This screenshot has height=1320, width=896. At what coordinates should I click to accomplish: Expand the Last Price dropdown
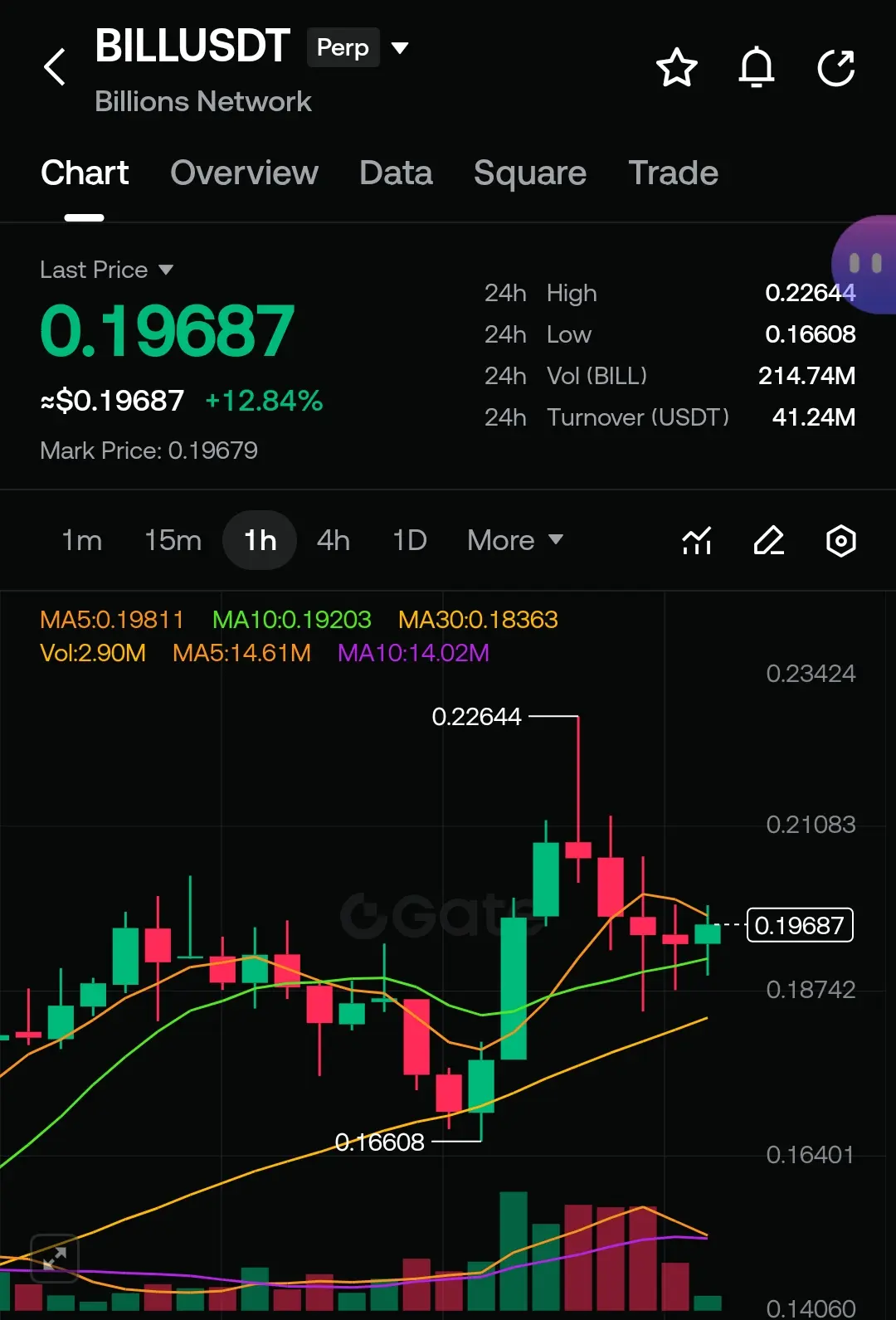tap(107, 270)
